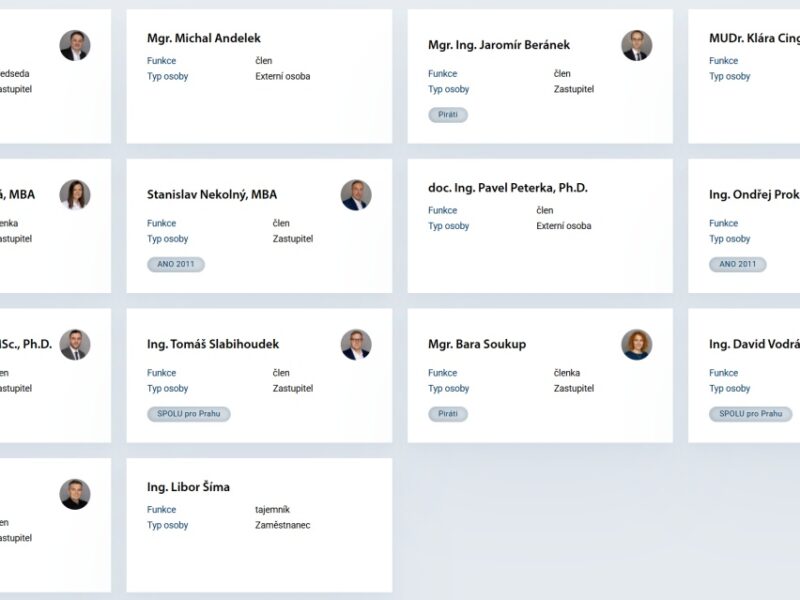Viewport: 800px width, 600px height.
Task: Open Mgr. Ing. Jaromír Beránek's profile
Action: pos(498,45)
